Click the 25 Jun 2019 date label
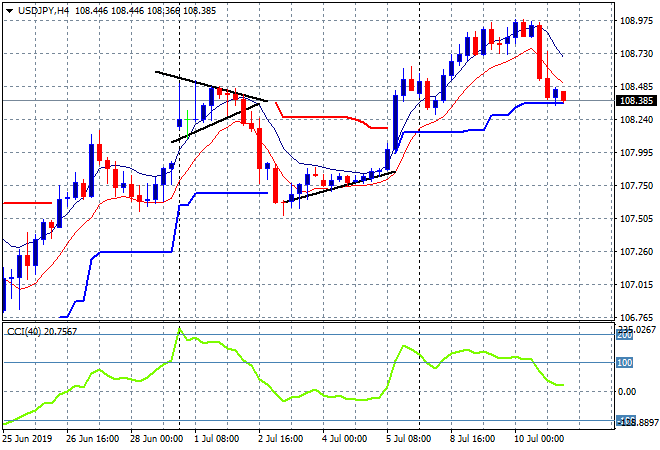 pos(27,439)
